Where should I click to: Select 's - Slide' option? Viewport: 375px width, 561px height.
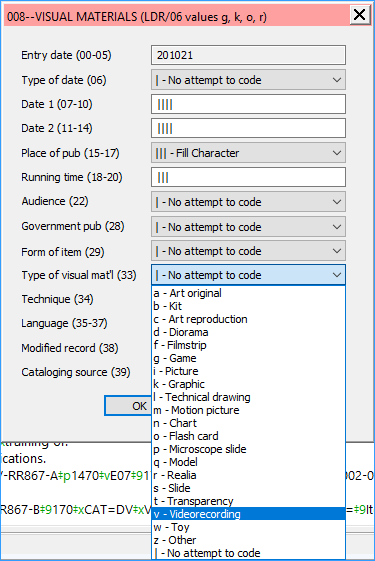point(248,488)
